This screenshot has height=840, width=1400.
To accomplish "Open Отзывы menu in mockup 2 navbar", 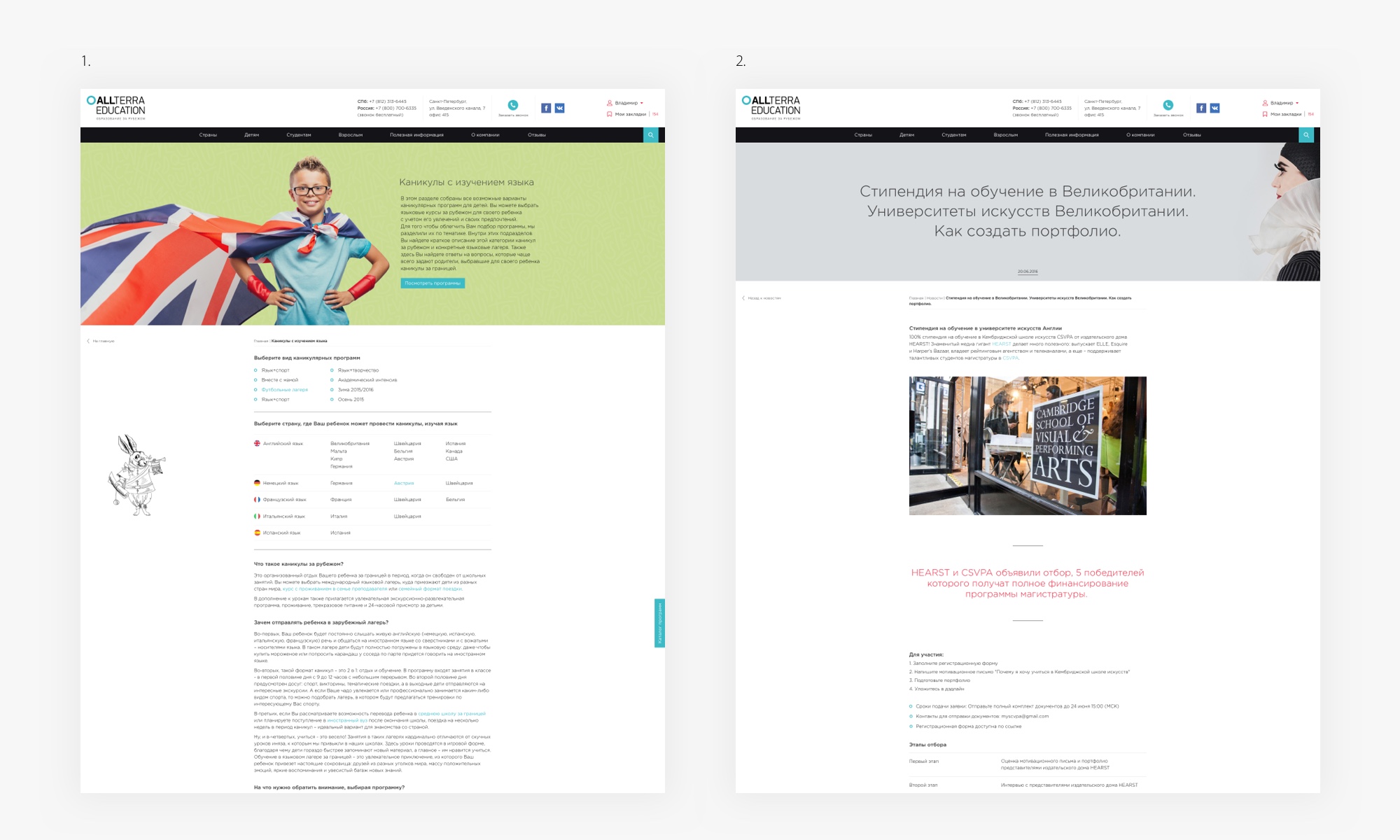I will point(1192,135).
